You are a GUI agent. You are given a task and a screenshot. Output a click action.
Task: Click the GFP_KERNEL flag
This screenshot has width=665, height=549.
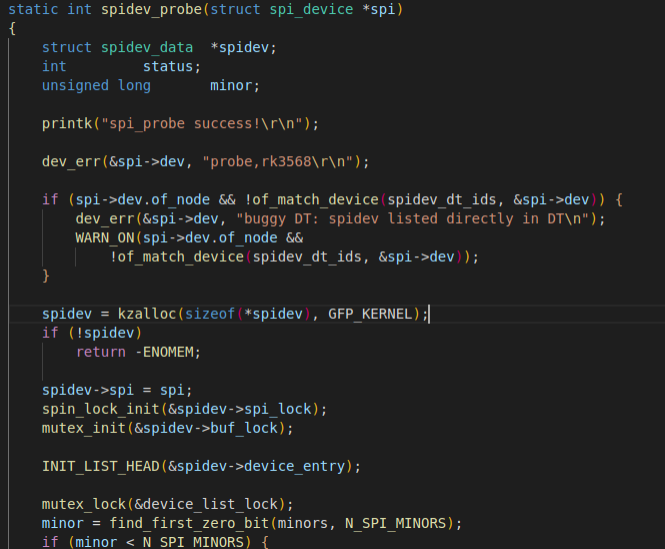click(370, 314)
